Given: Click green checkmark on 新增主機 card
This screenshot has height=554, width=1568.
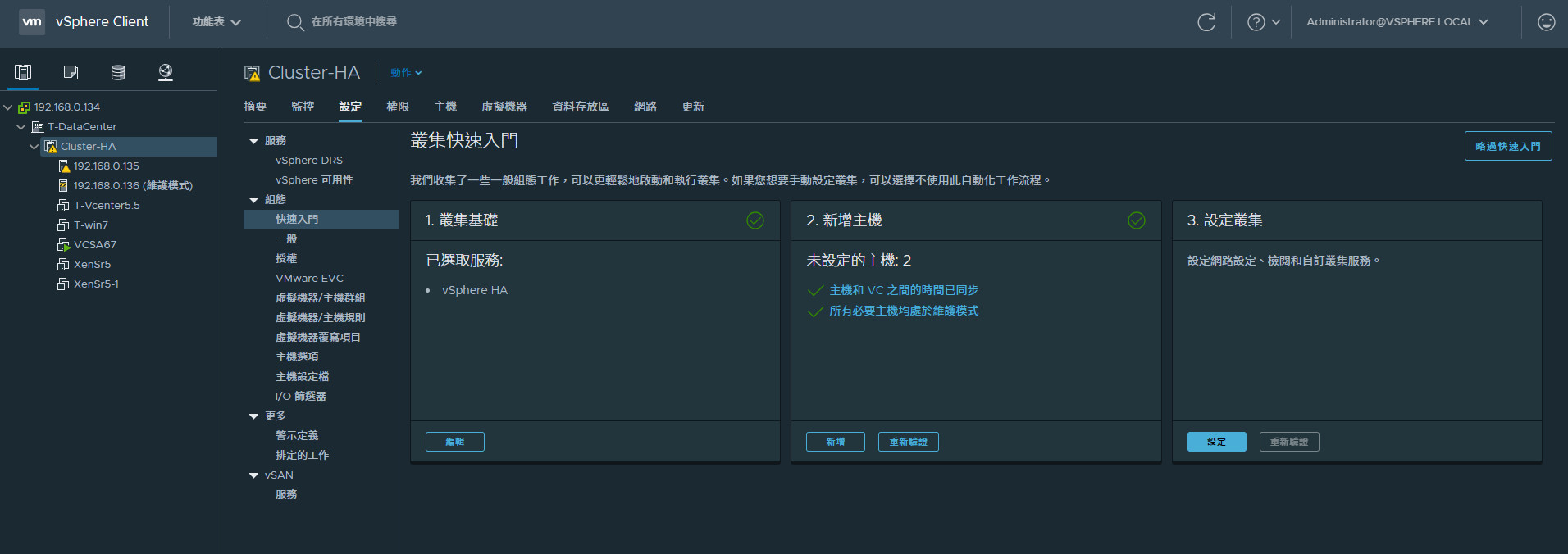Looking at the screenshot, I should [x=1137, y=220].
